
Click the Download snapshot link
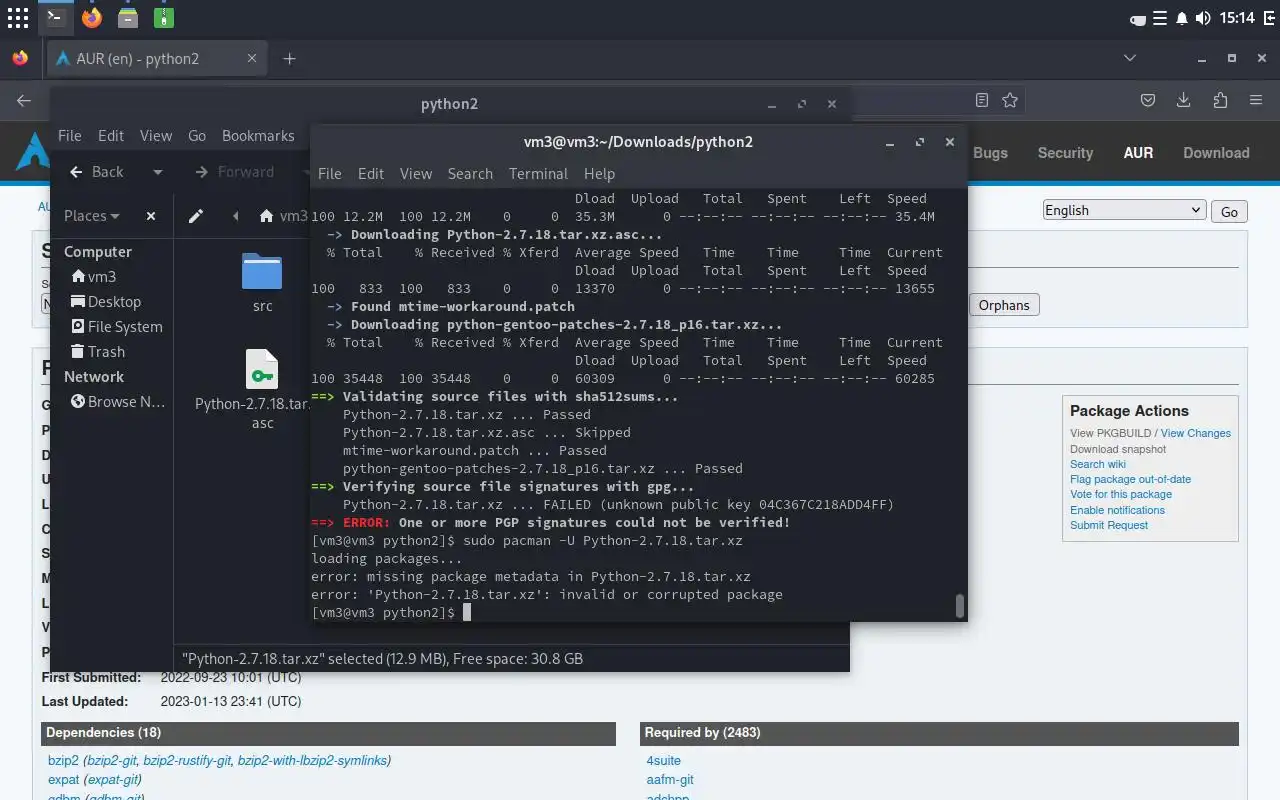(x=1118, y=449)
